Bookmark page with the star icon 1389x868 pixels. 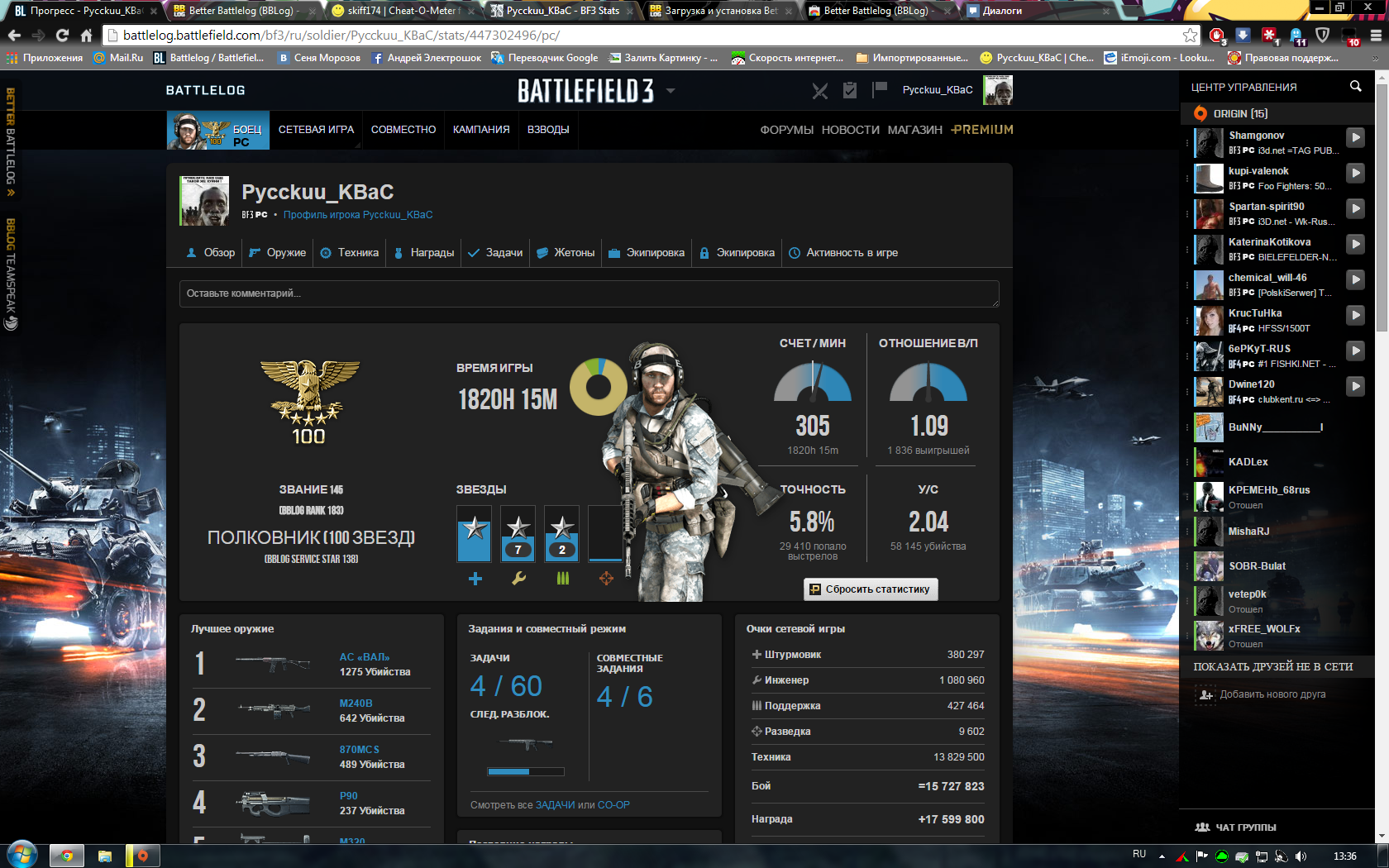(1190, 36)
